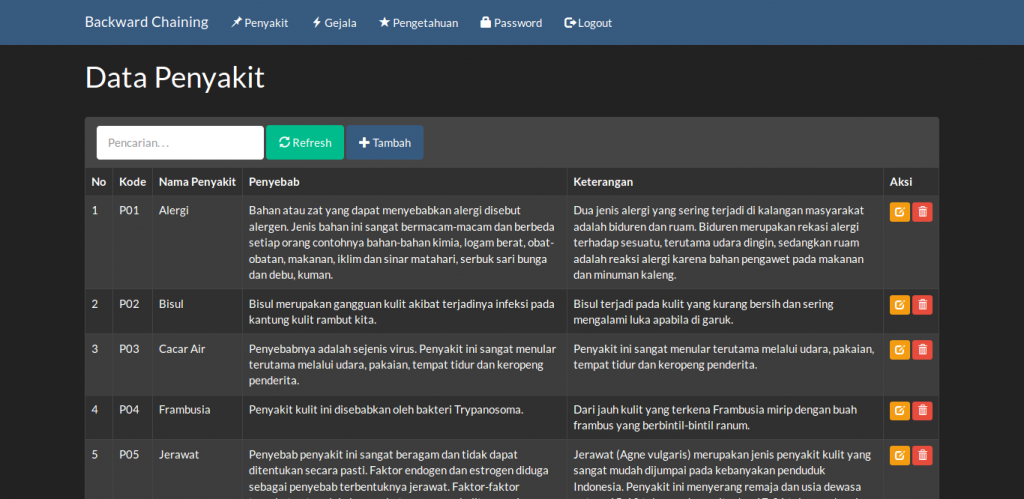This screenshot has width=1024, height=499.
Task: Click the Frambusia cause about Trypanosoma bacteria
Action: (x=386, y=410)
